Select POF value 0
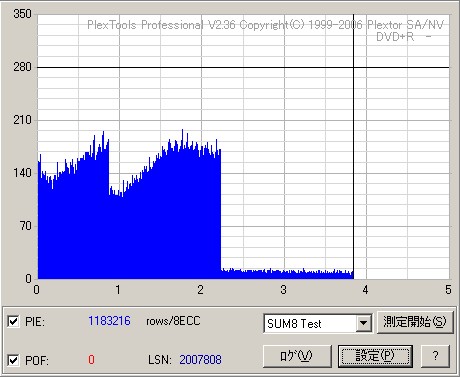Screen dimensions: 460x377 [91, 360]
